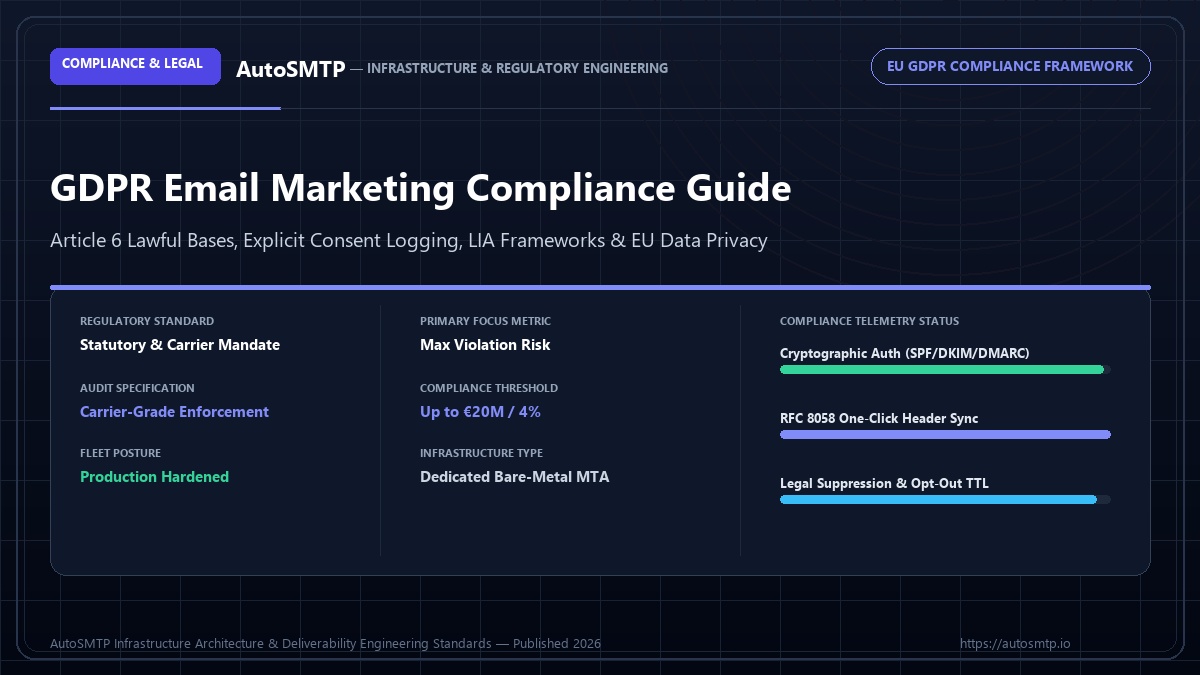
Task: Click the COMPLIANCE THRESHOLD label
Action: [489, 387]
